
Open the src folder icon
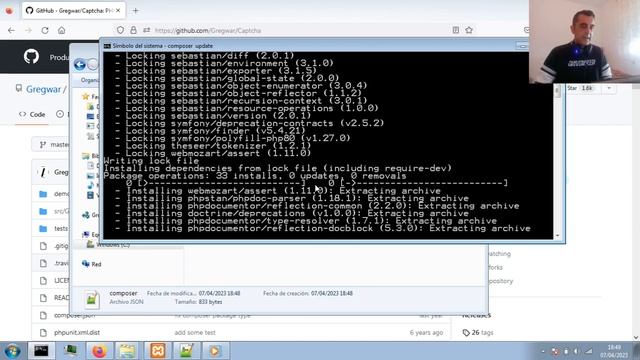[43, 211]
